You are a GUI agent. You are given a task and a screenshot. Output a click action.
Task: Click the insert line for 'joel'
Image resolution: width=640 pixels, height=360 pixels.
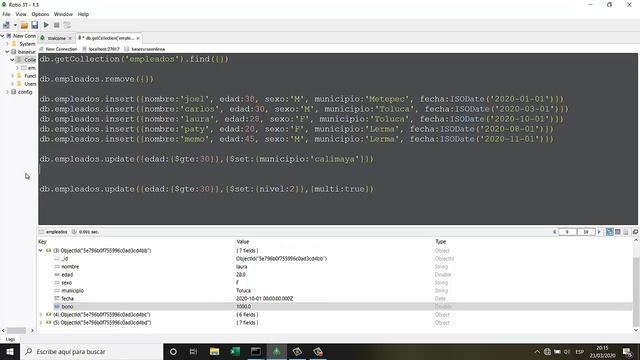302,99
